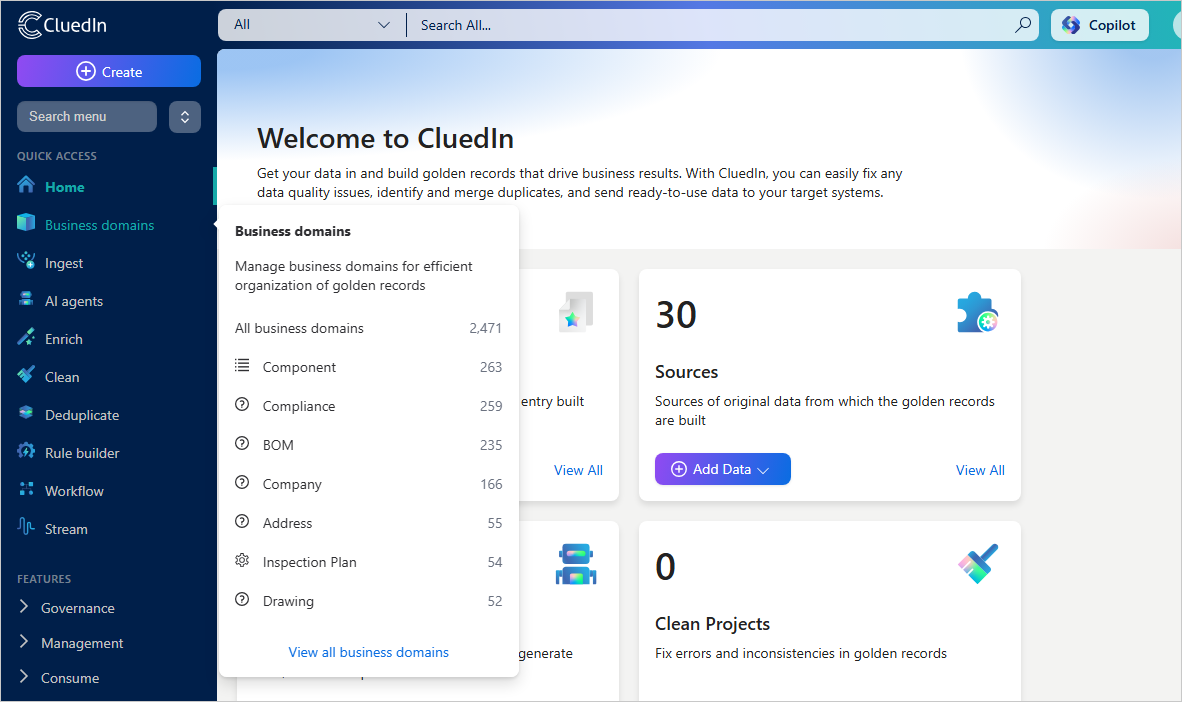Open the Rule builder menu item
Image resolution: width=1182 pixels, height=702 pixels.
tap(81, 453)
